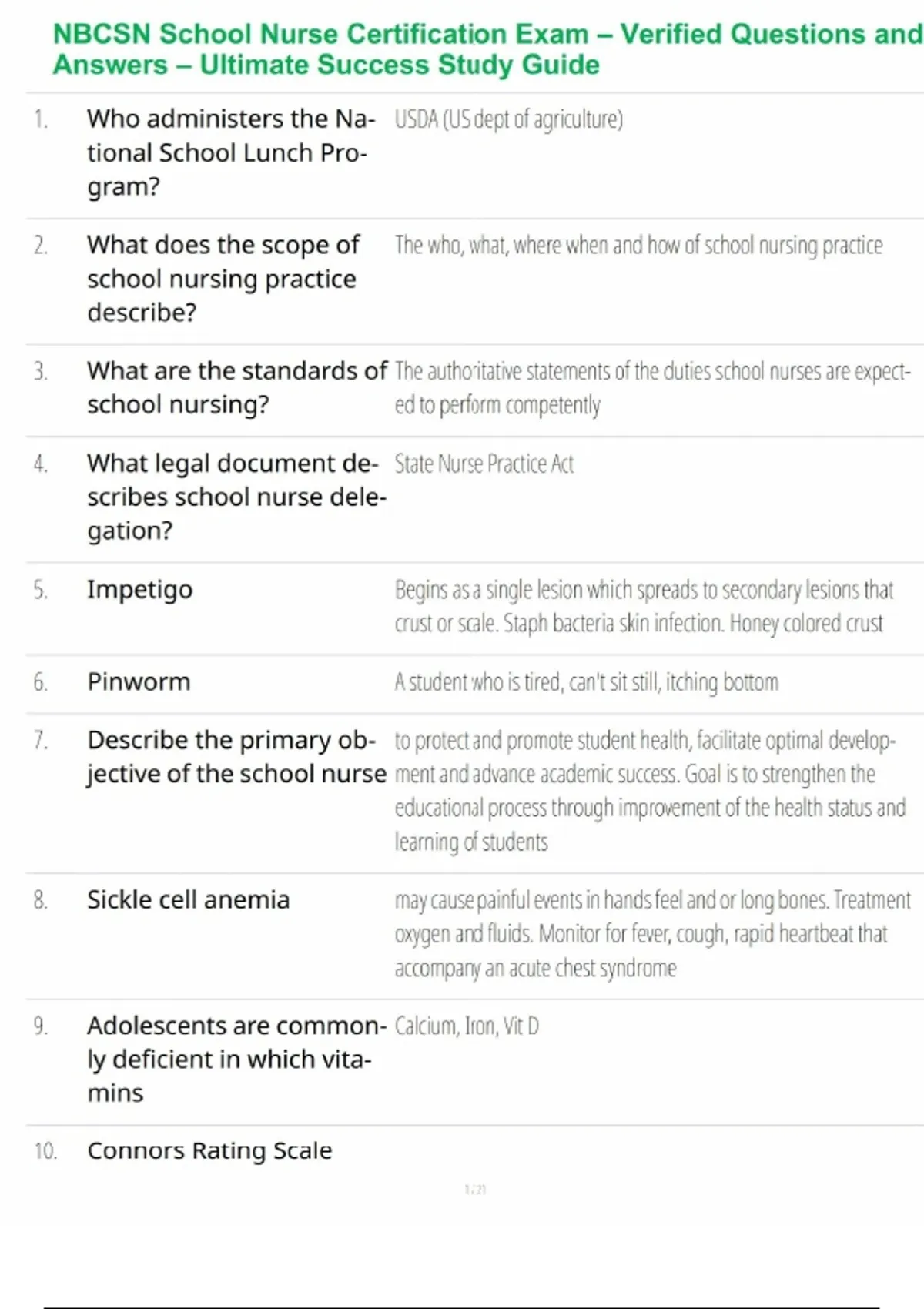
Task: Click the Calcium, Iron, Vit D answer
Action: click(467, 1026)
